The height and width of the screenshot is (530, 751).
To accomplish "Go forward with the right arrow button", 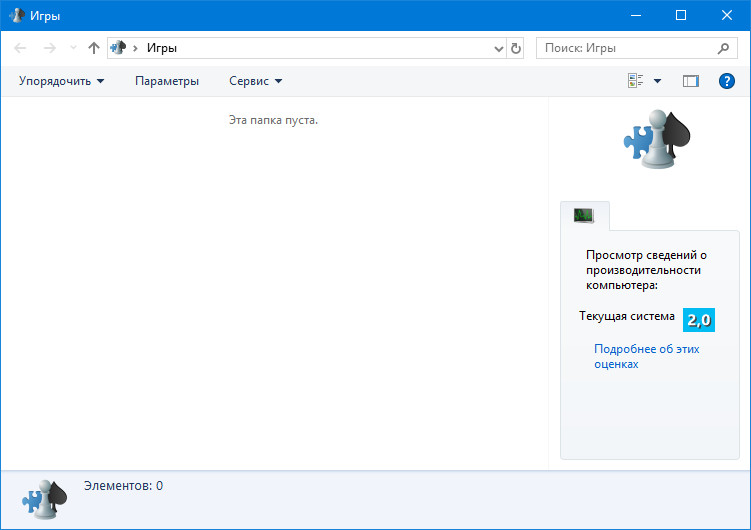I will pyautogui.click(x=49, y=48).
